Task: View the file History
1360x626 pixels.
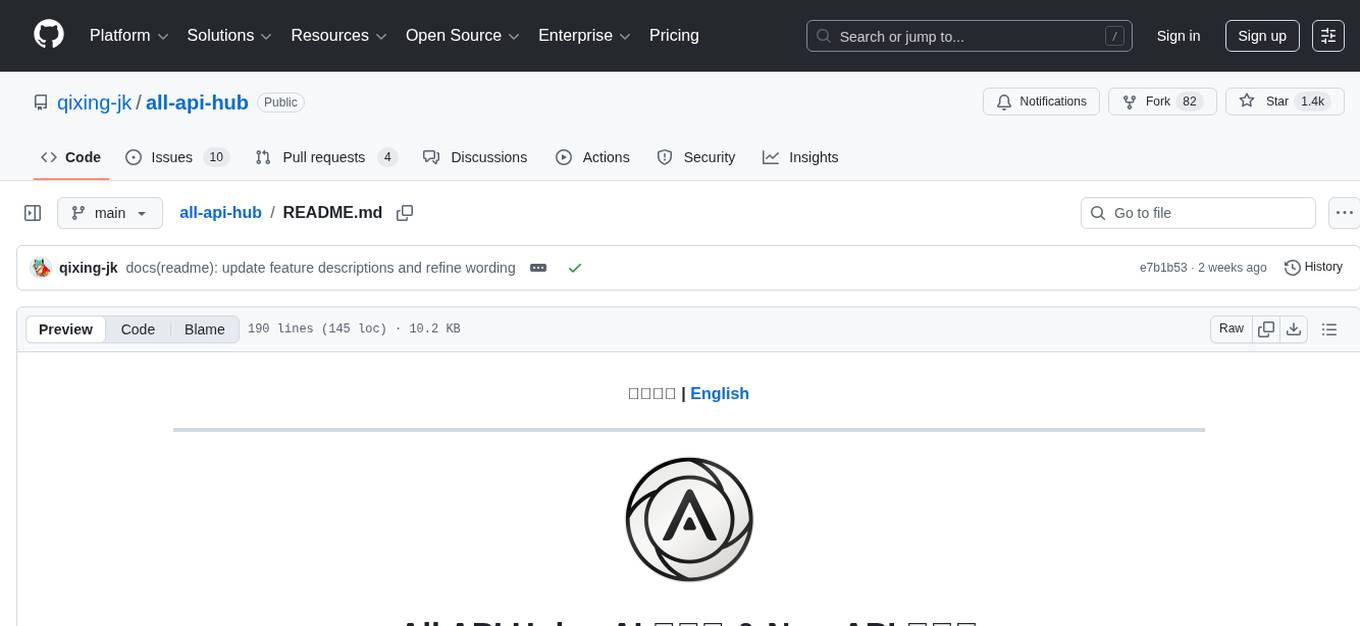Action: (1313, 267)
